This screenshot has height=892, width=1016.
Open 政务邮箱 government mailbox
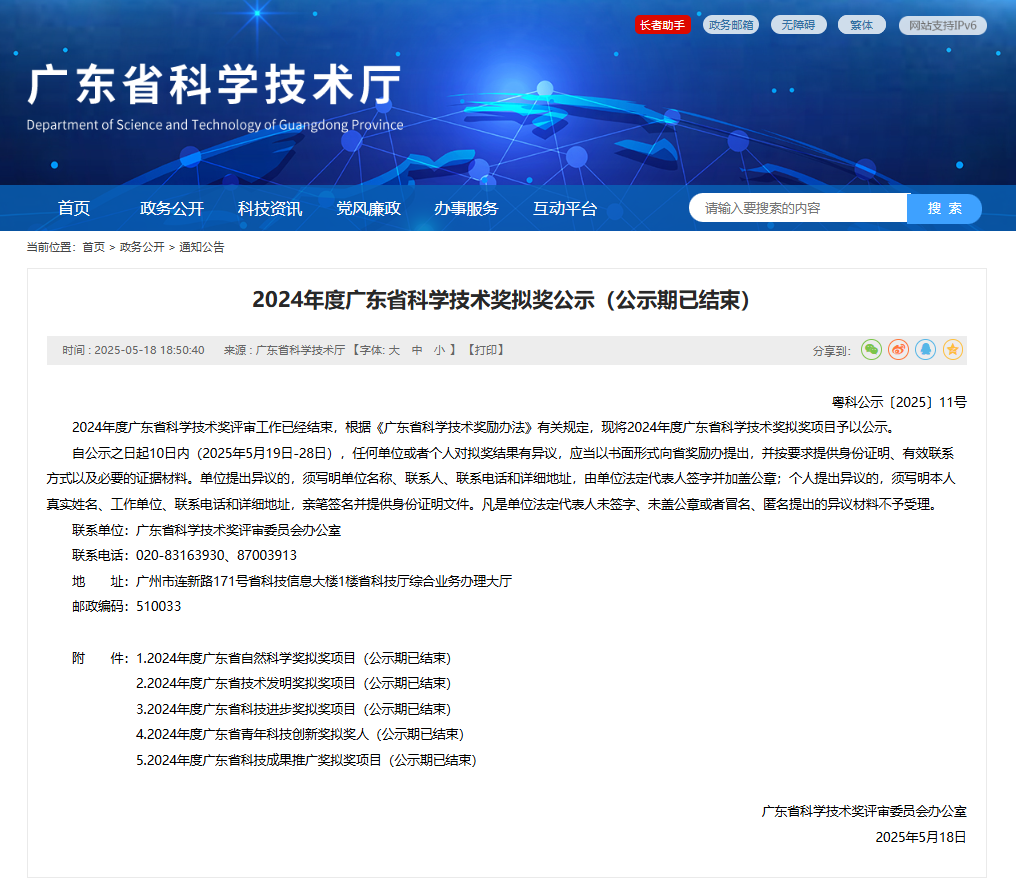[731, 25]
